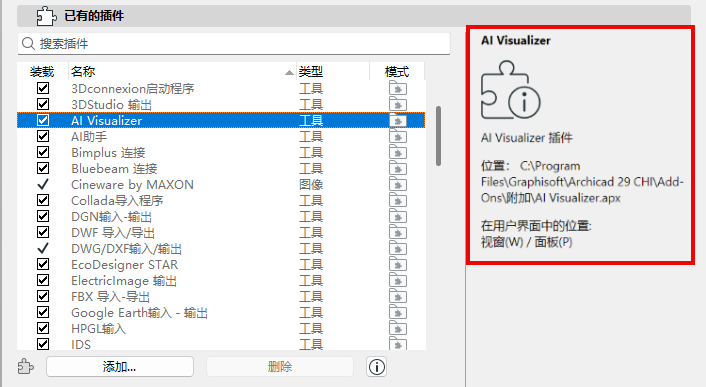706x387 pixels.
Task: Click the mode folder icon for Google Earth输入 - 输出
Action: point(398,312)
